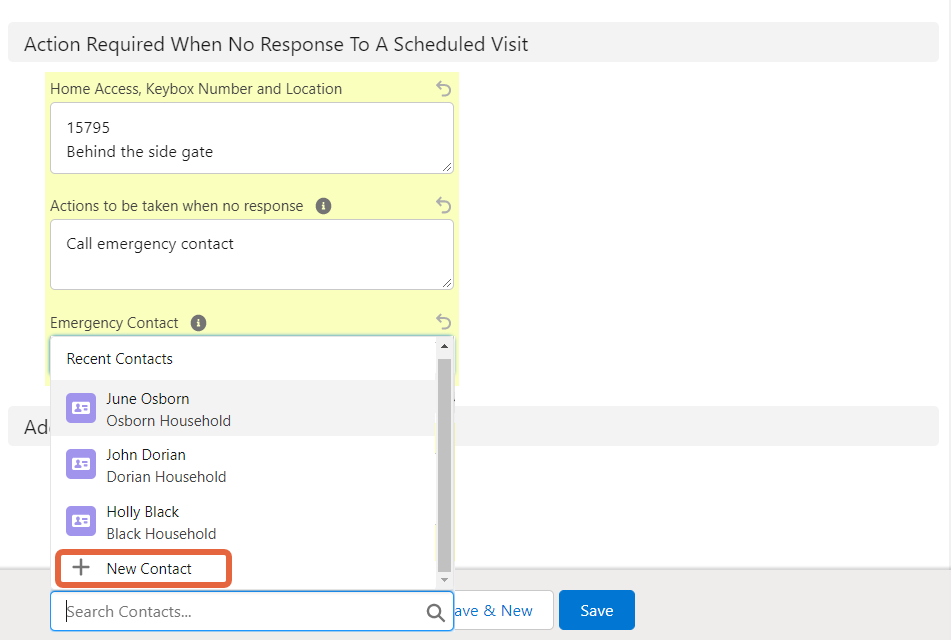Undo changes to Actions when no response

(x=443, y=206)
